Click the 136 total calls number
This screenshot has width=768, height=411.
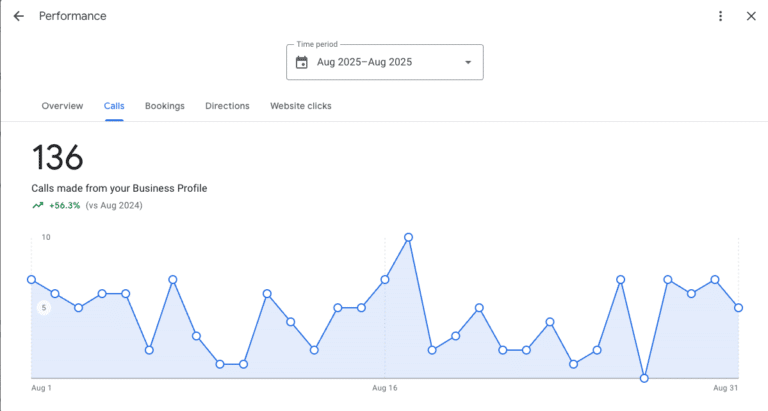click(58, 158)
